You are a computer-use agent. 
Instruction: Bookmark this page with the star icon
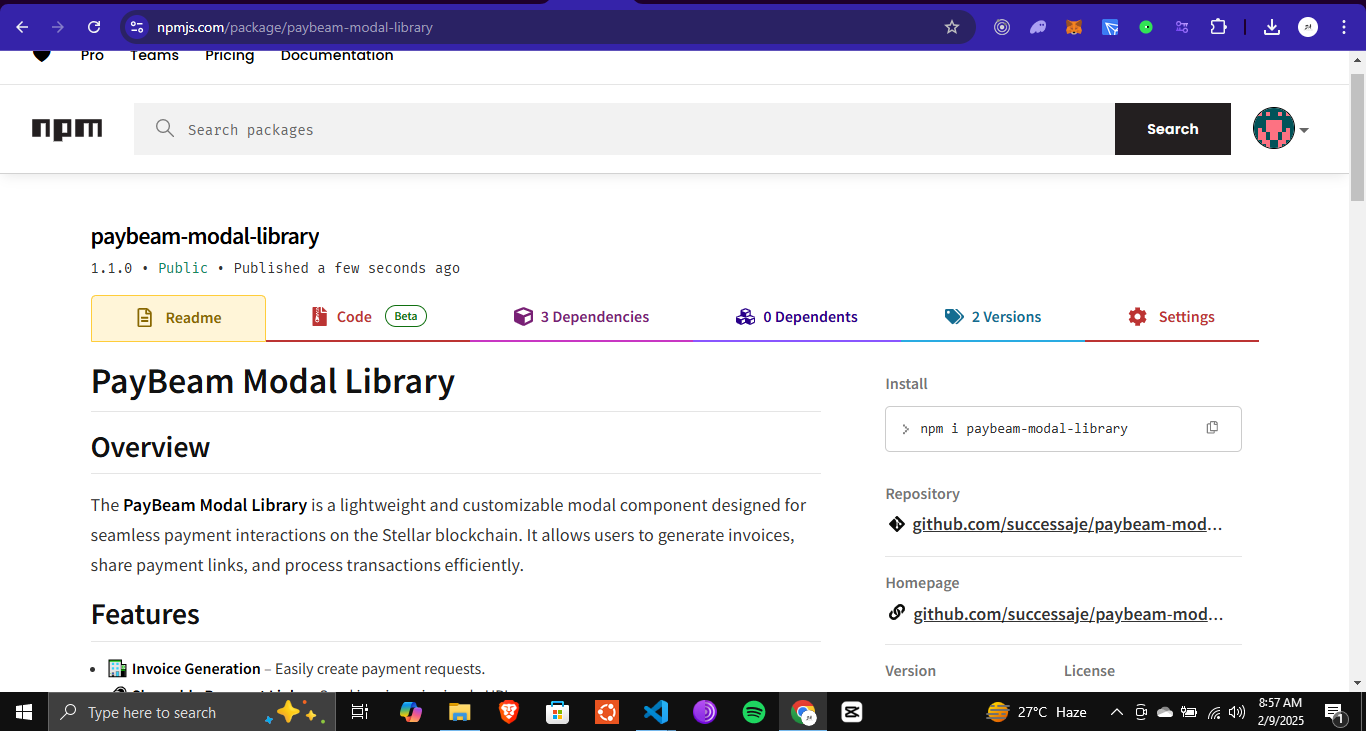click(x=952, y=27)
